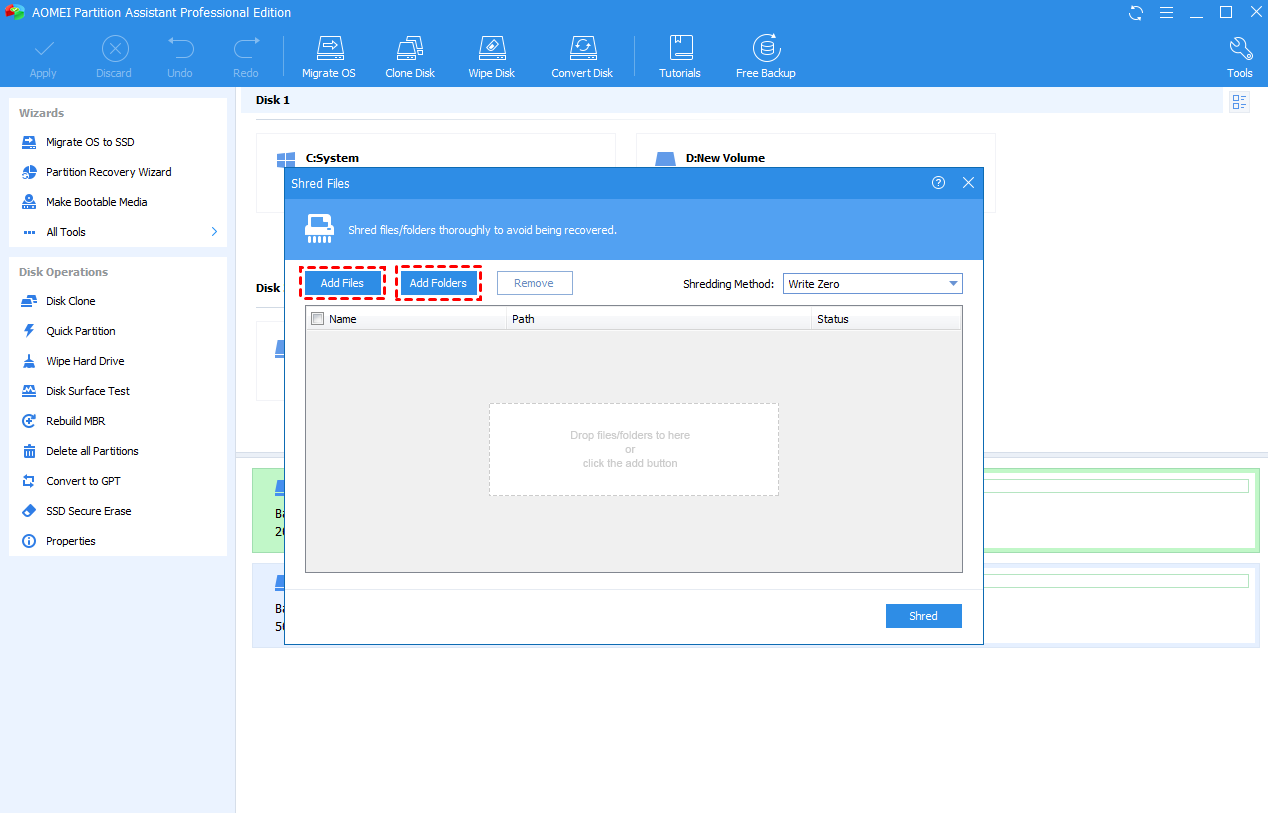The height and width of the screenshot is (813, 1268).
Task: Click the Add Folders button
Action: [438, 283]
